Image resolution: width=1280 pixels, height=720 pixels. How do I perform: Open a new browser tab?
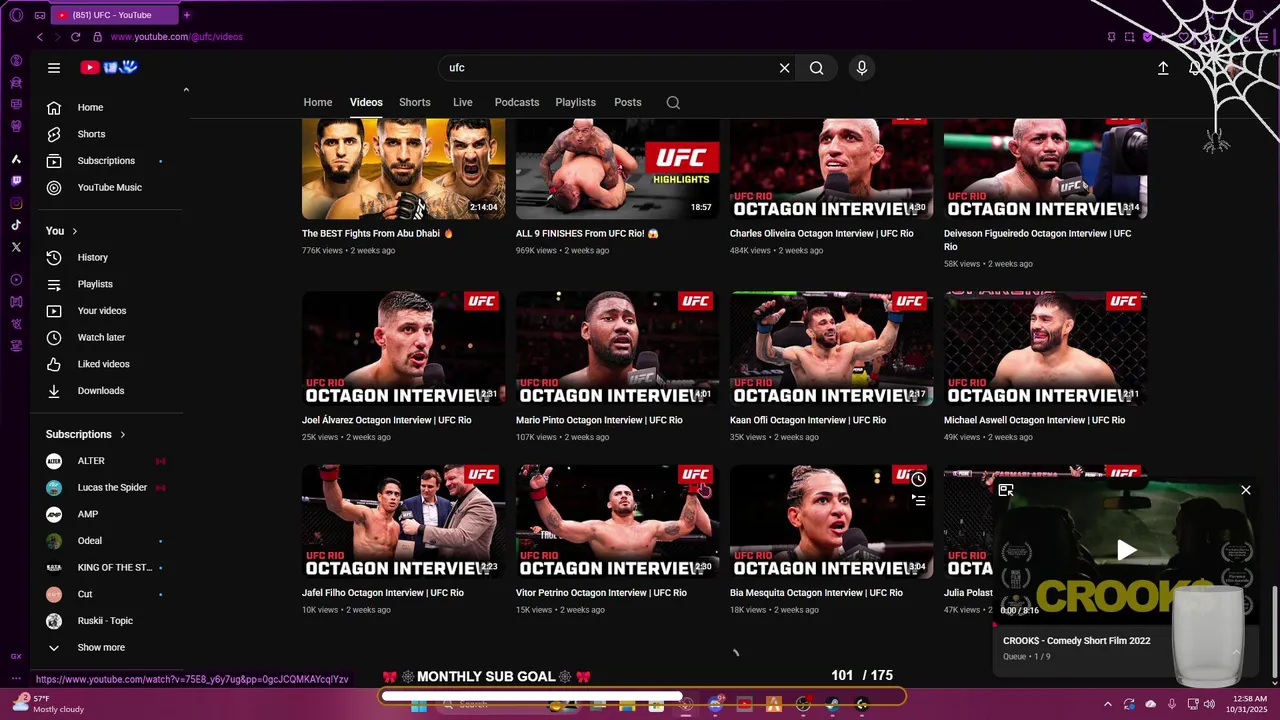coord(187,15)
